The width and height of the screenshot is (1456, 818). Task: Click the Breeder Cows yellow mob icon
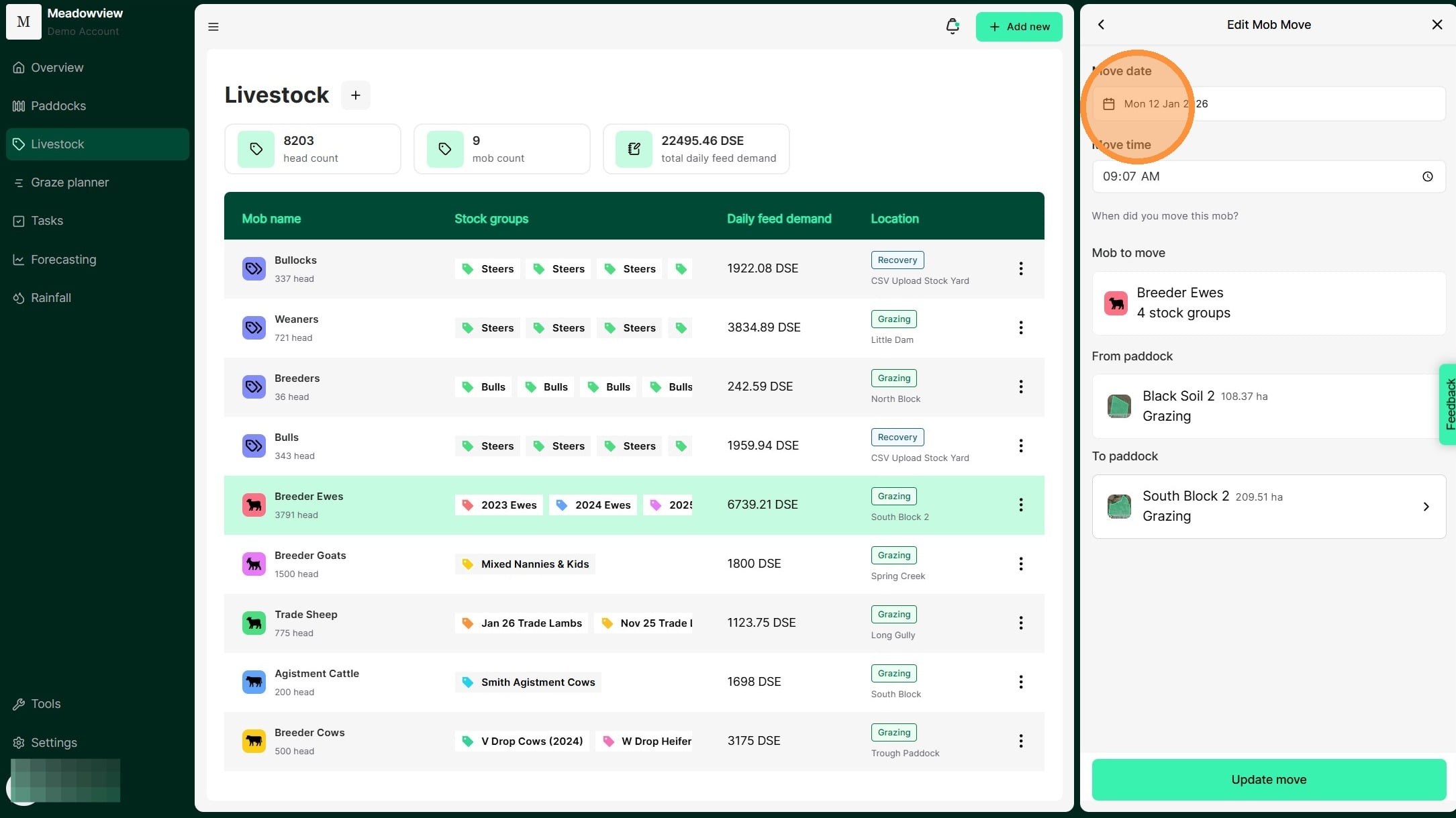(254, 741)
